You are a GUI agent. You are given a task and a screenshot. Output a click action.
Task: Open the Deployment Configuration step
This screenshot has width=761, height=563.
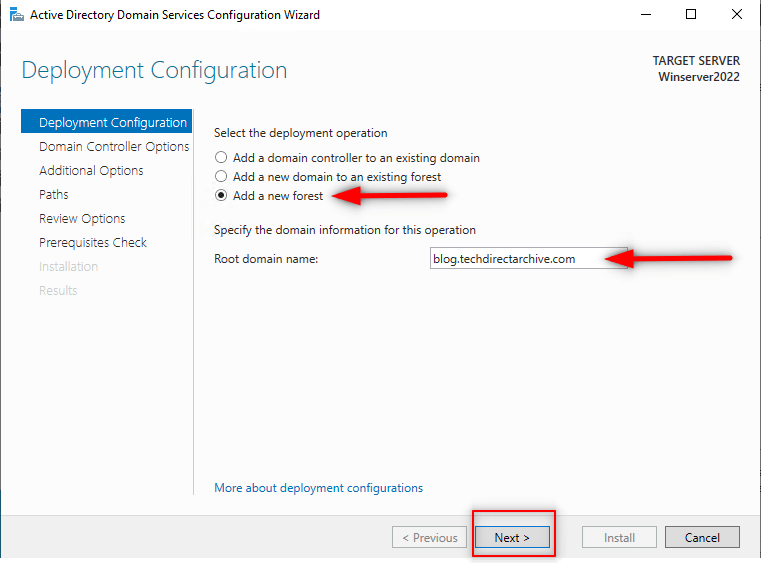point(112,123)
